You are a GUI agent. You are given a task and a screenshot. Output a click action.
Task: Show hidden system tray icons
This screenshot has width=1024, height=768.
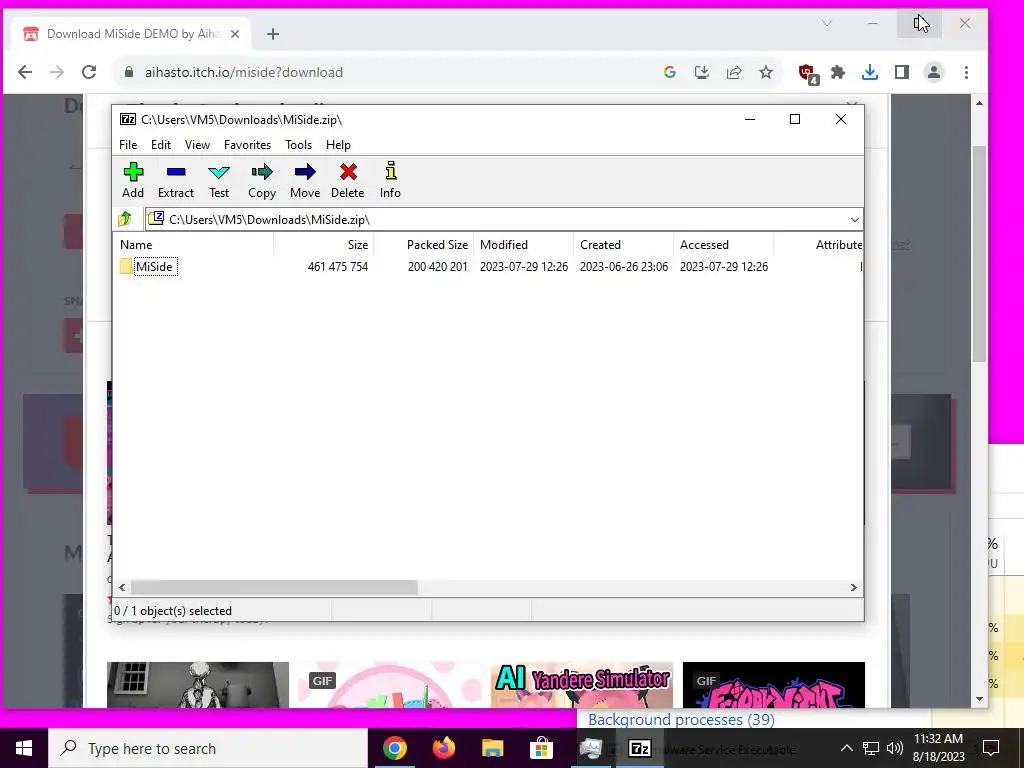coord(846,748)
